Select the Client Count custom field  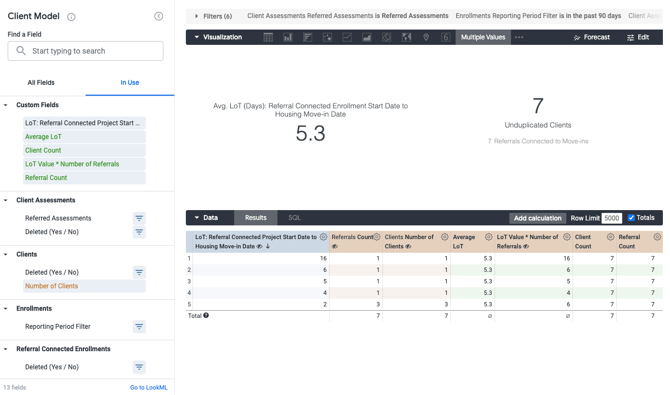pos(84,150)
